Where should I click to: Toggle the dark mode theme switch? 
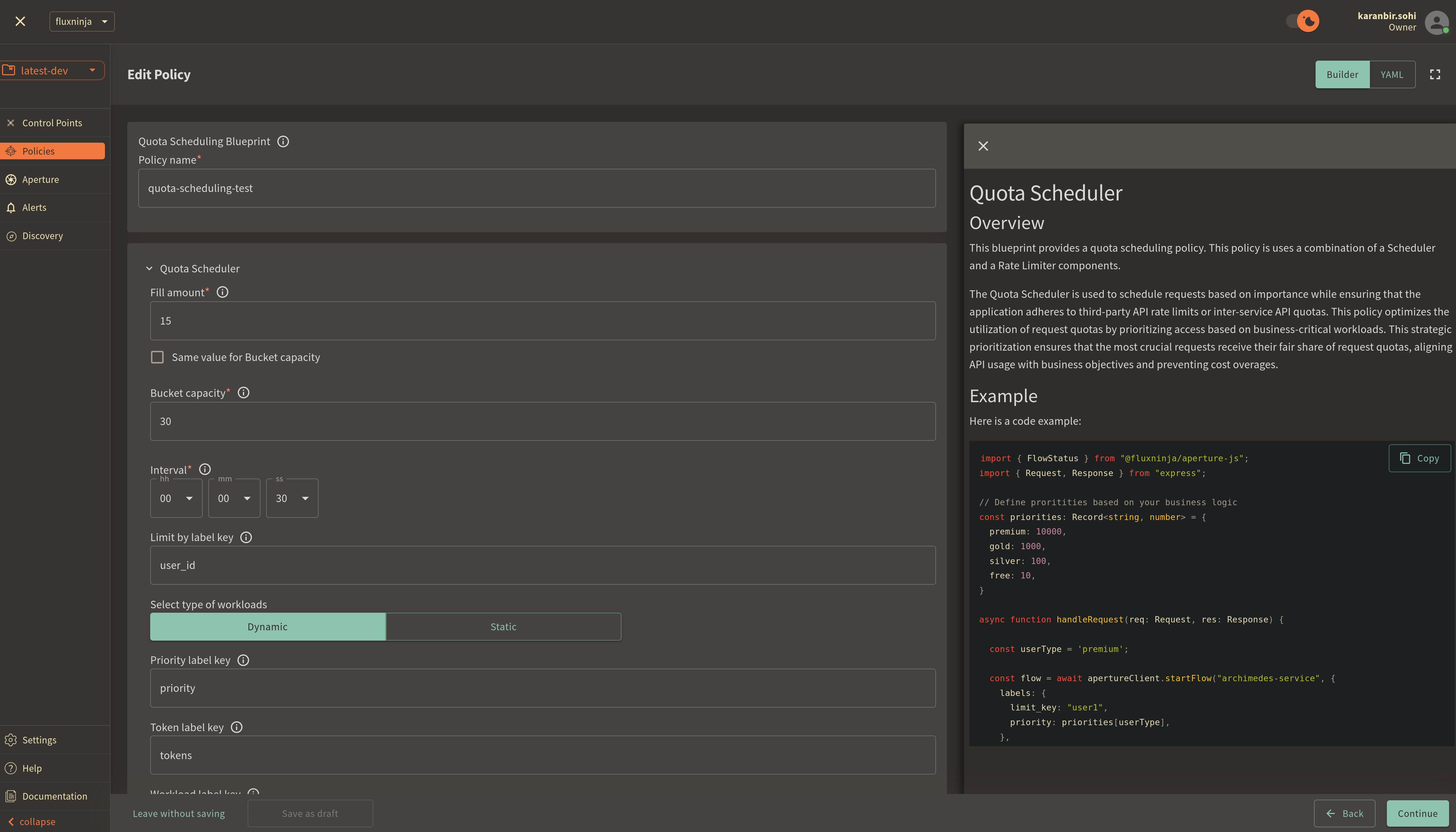[1302, 21]
